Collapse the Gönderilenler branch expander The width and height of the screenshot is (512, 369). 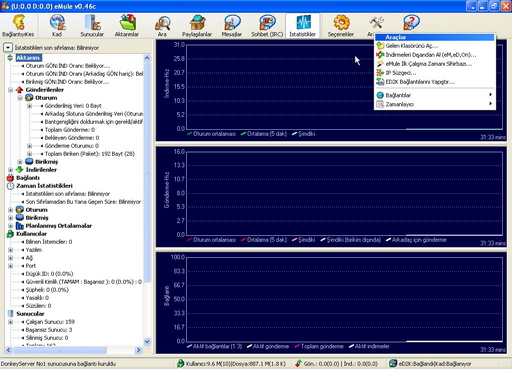[x=10, y=90]
